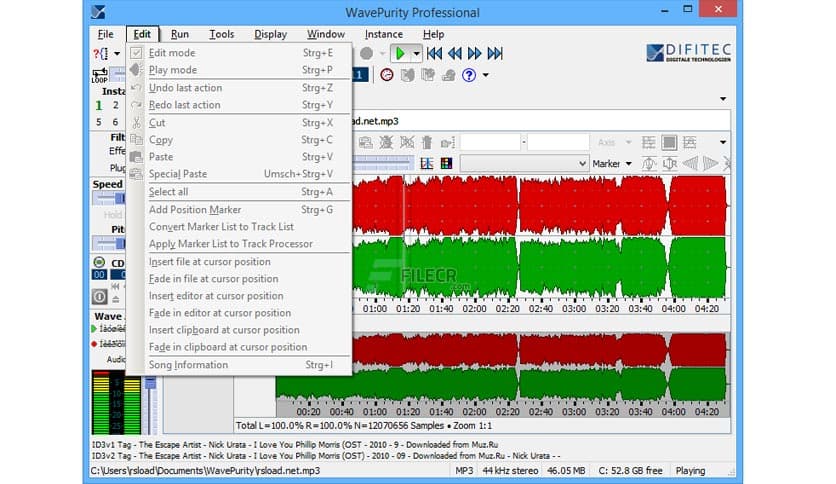Select instance number 5
Screen dimensions: 836x484
point(99,122)
